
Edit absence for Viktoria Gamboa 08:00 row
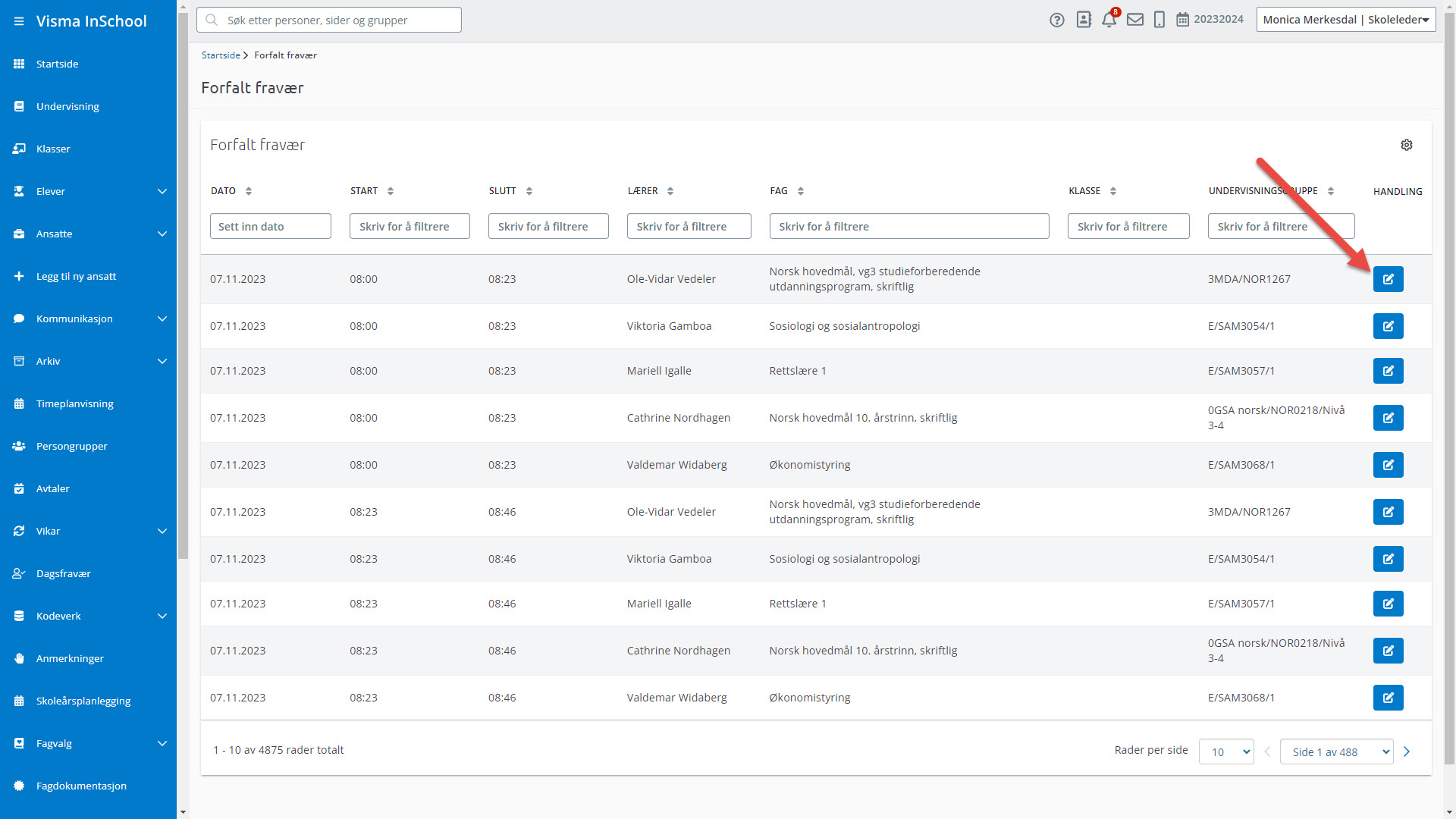(1388, 326)
